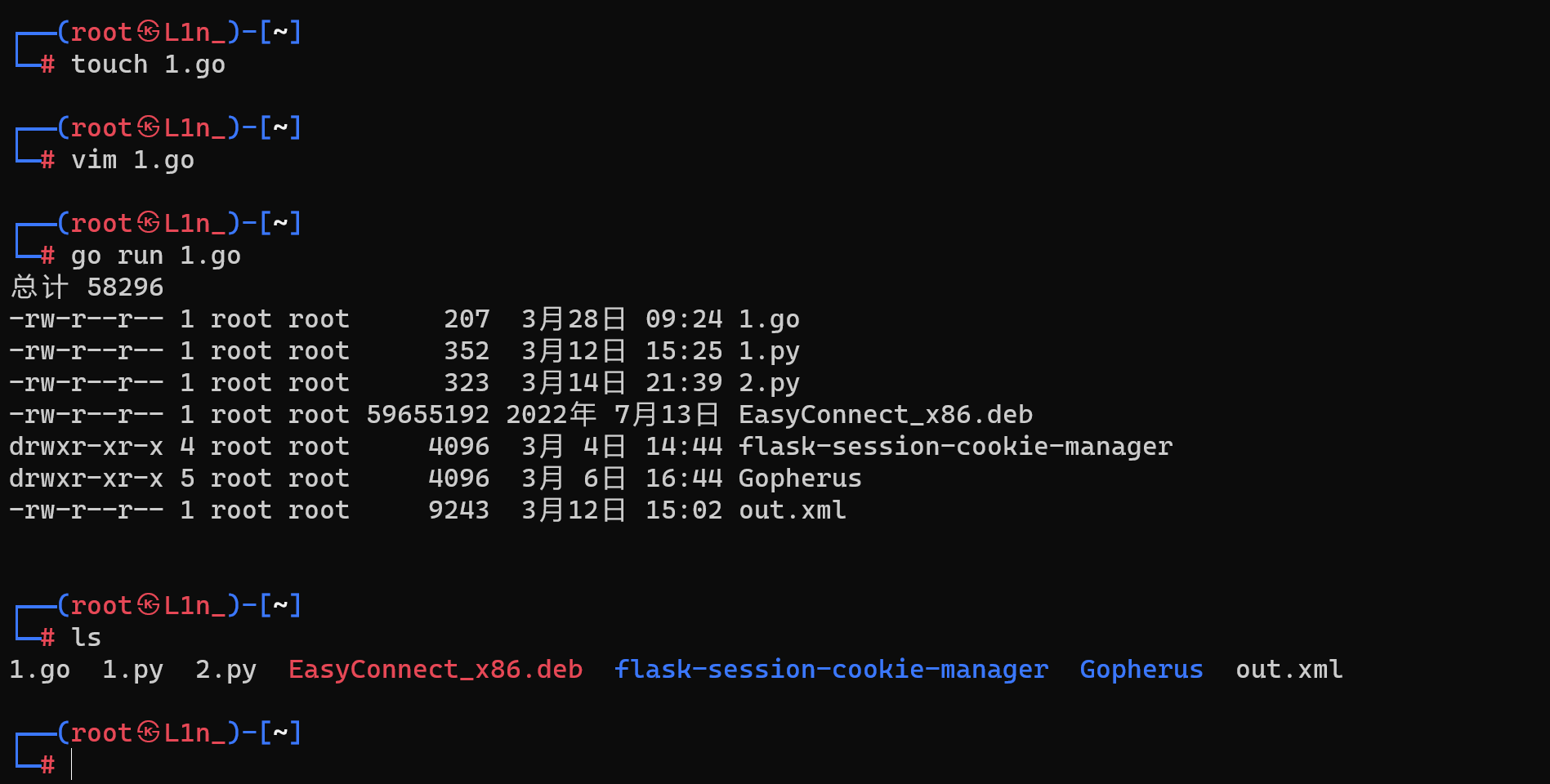Click 2.py in the long listing
Screen dimensions: 1550x784
tap(769, 383)
